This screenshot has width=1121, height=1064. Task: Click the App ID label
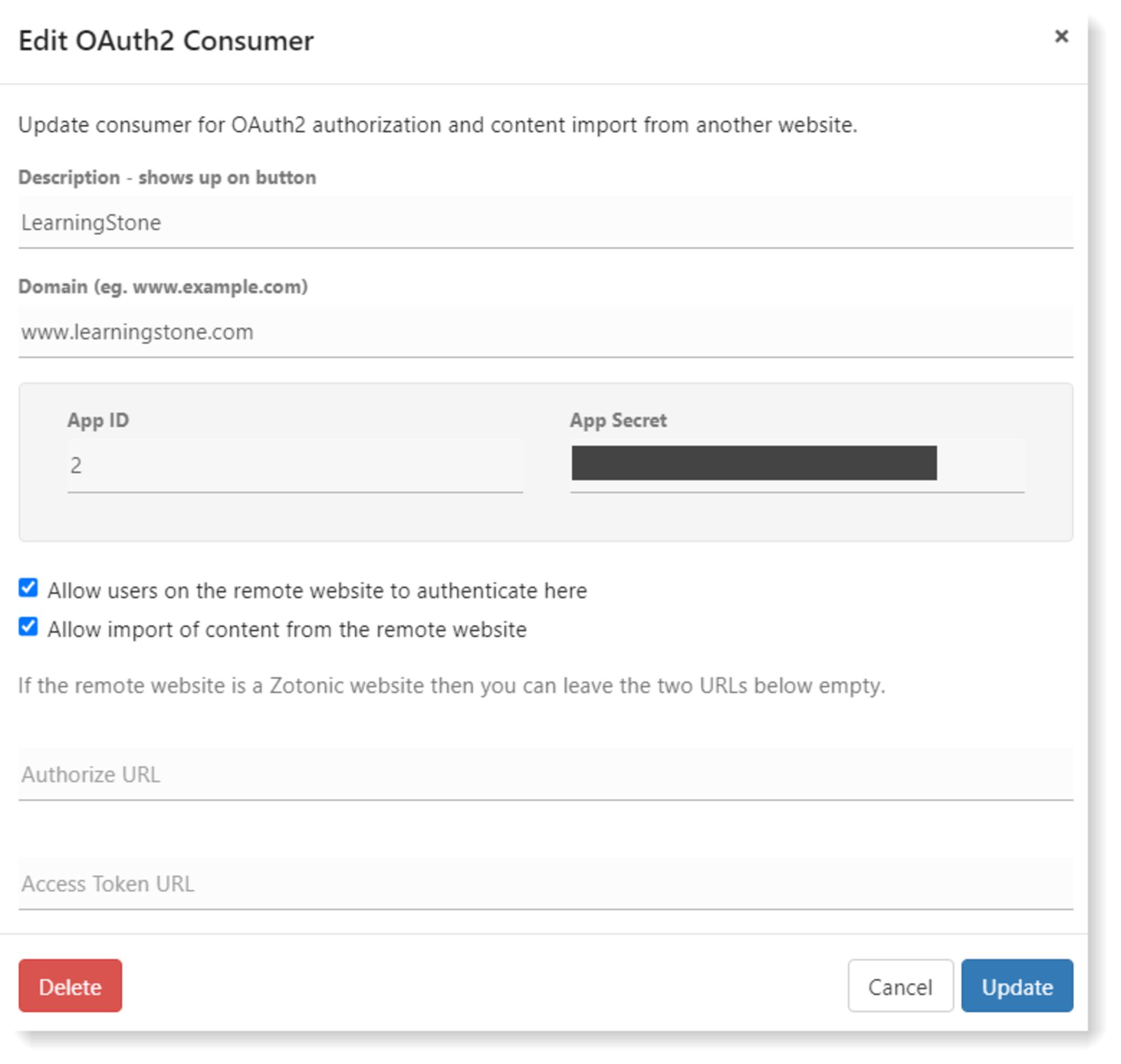click(x=98, y=420)
